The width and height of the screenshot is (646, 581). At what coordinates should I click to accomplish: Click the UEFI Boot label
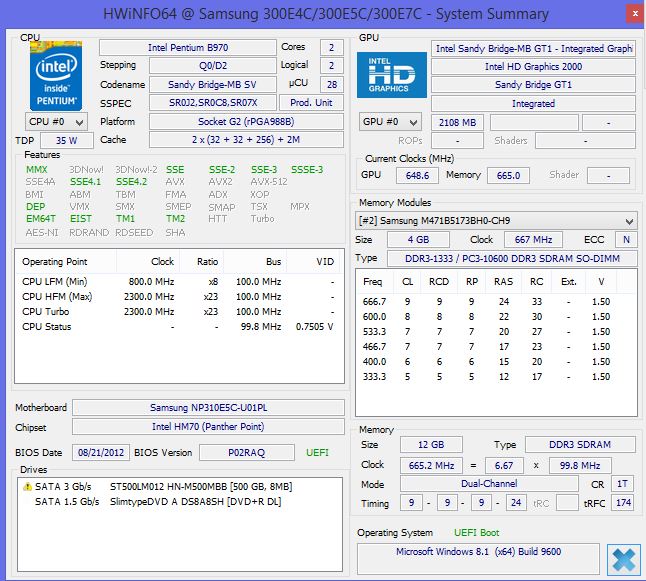click(476, 533)
